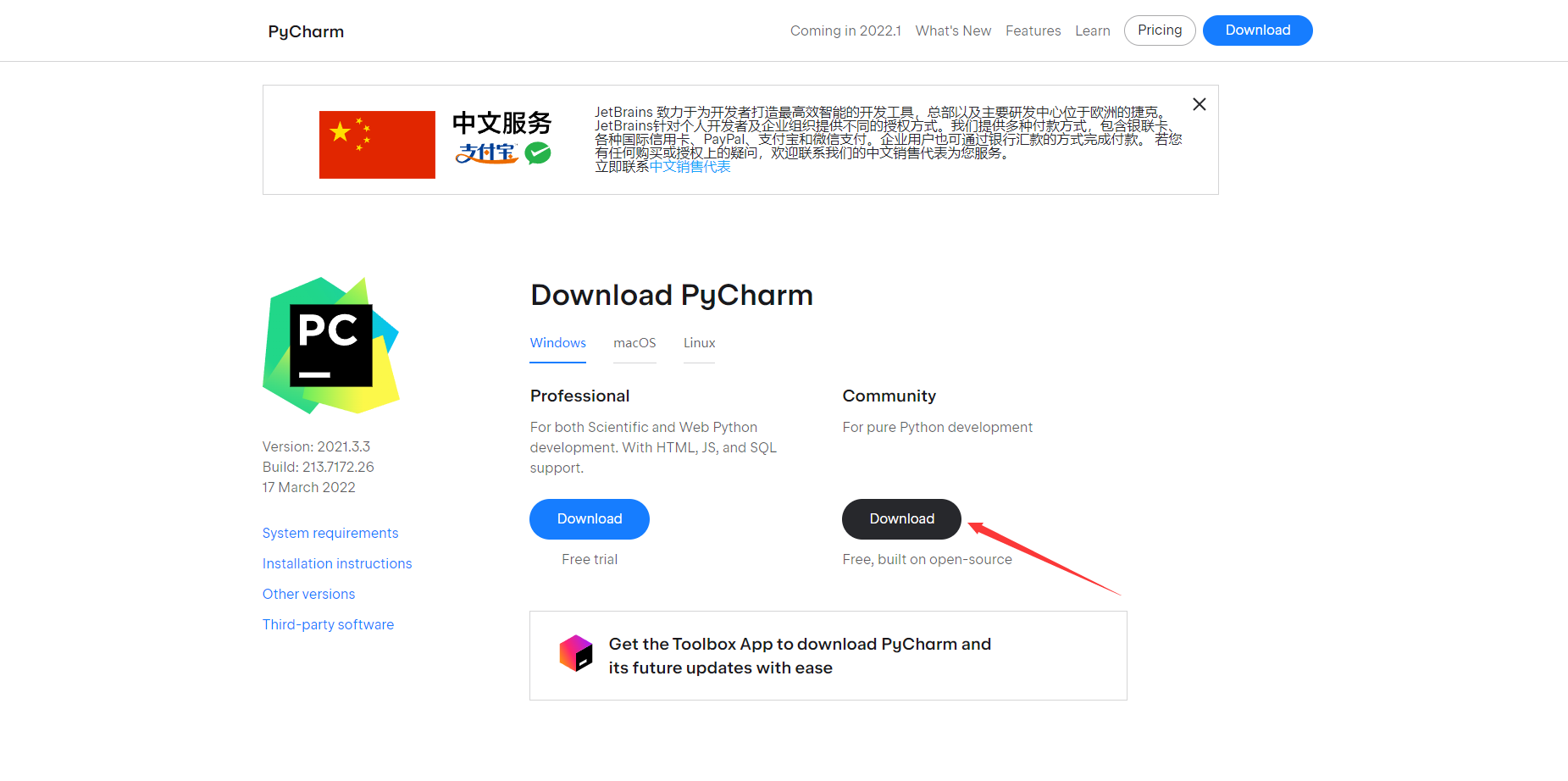Click the Build: 213.7172.26 text
Image resolution: width=1568 pixels, height=781 pixels.
tap(318, 467)
